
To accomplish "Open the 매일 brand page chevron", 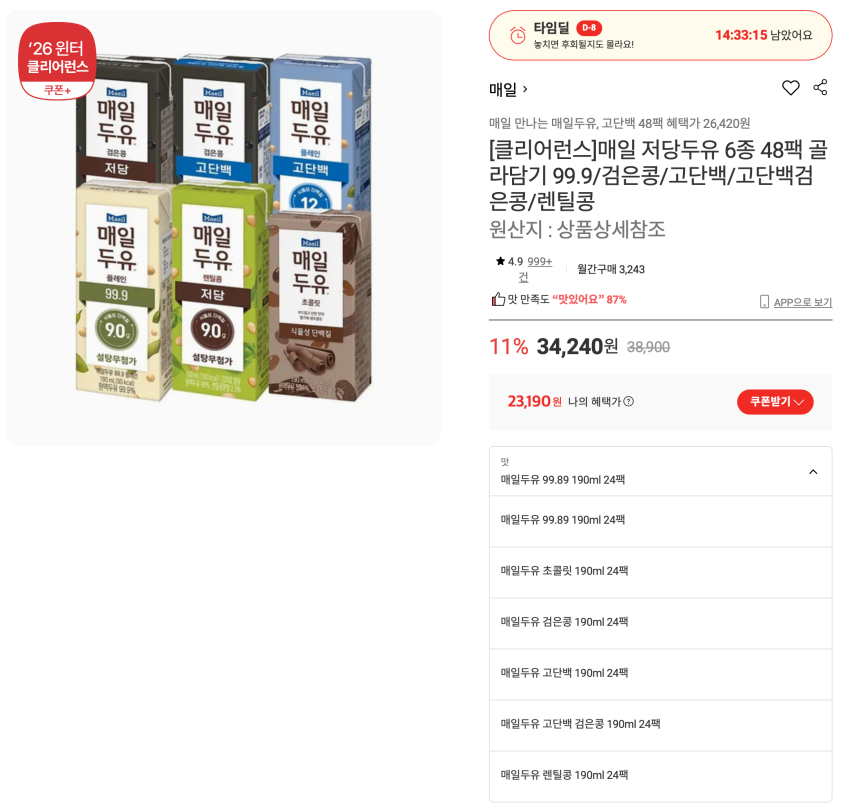I will [525, 89].
